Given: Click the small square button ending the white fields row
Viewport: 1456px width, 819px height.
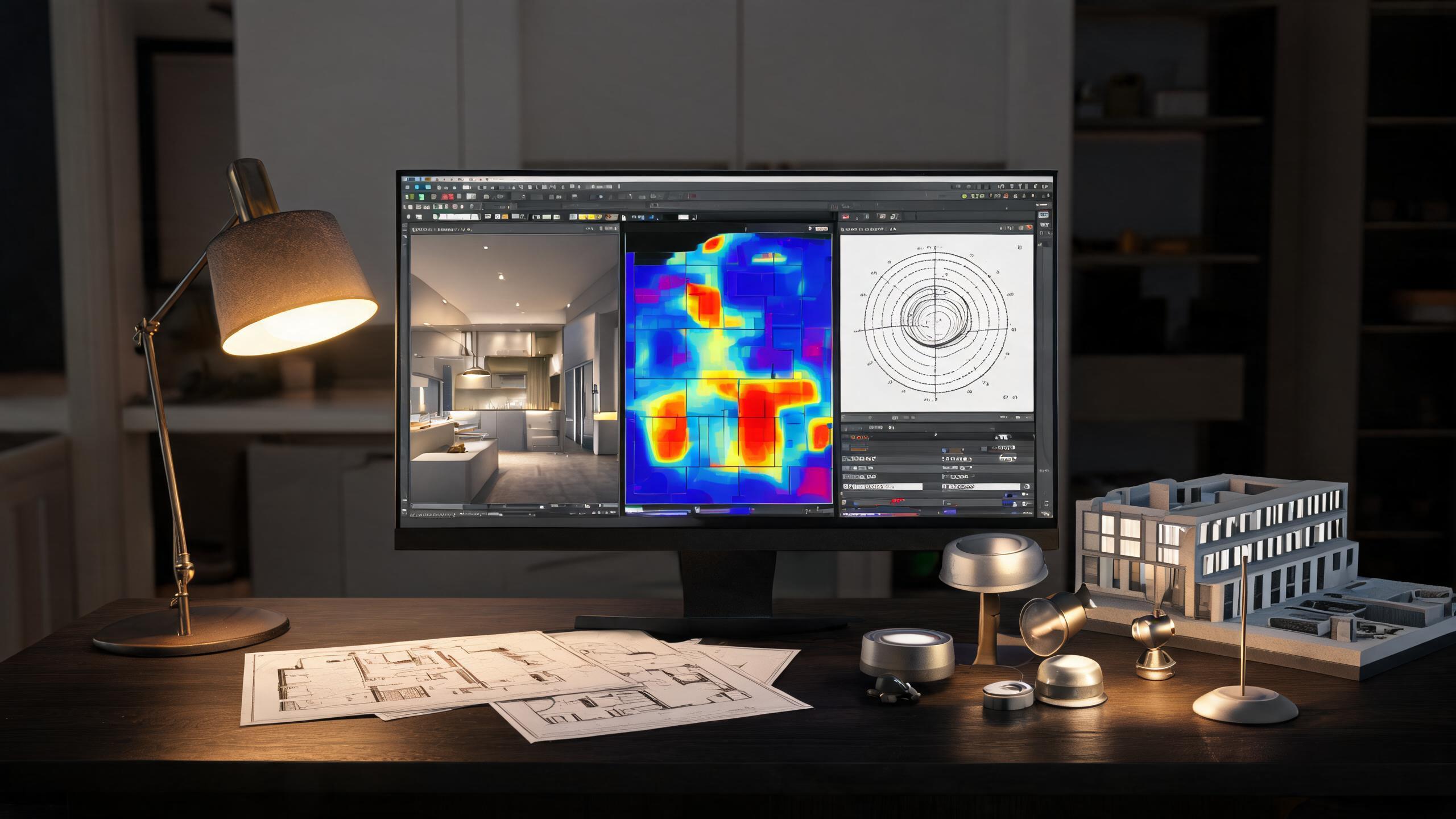Looking at the screenshot, I should pos(1027,487).
